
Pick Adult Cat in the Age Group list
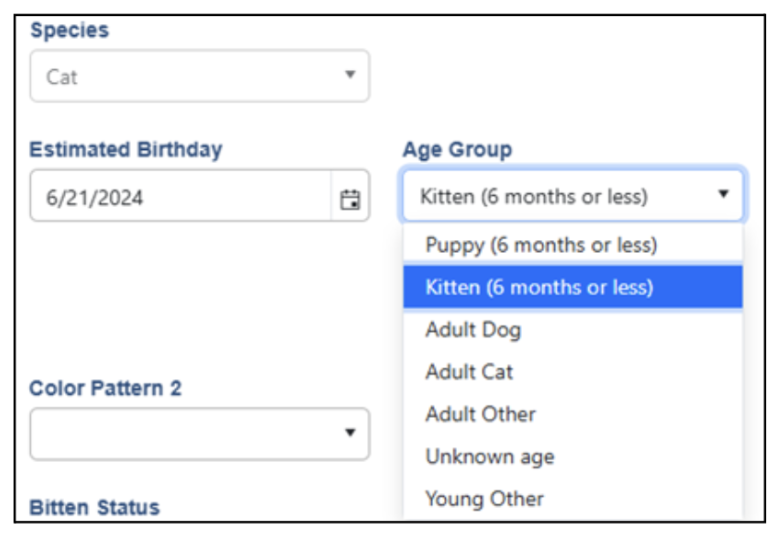(469, 372)
